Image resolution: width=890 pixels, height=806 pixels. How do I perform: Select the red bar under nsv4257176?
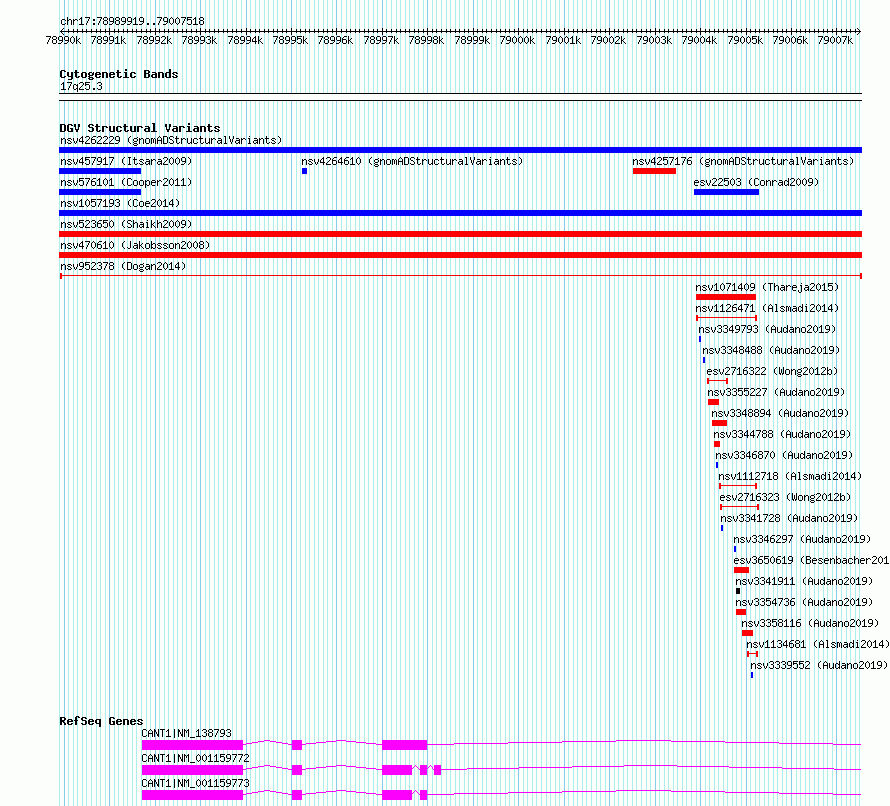pyautogui.click(x=654, y=171)
